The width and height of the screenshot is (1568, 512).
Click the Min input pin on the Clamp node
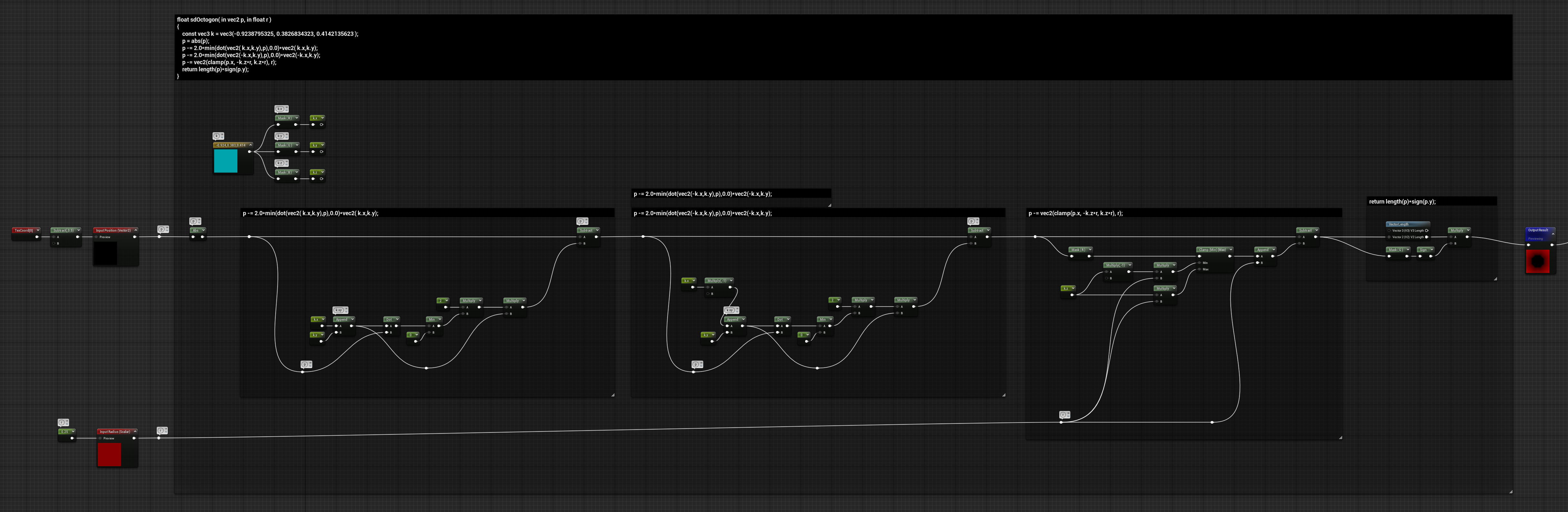pyautogui.click(x=1200, y=262)
